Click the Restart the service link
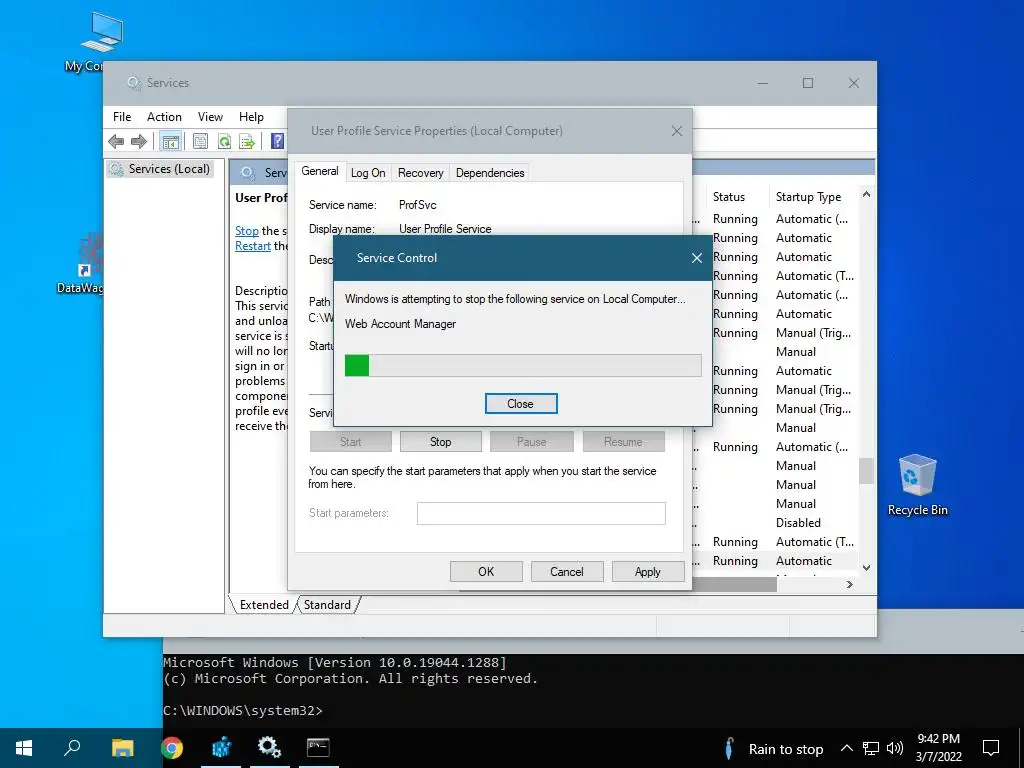Viewport: 1024px width, 768px height. (253, 246)
